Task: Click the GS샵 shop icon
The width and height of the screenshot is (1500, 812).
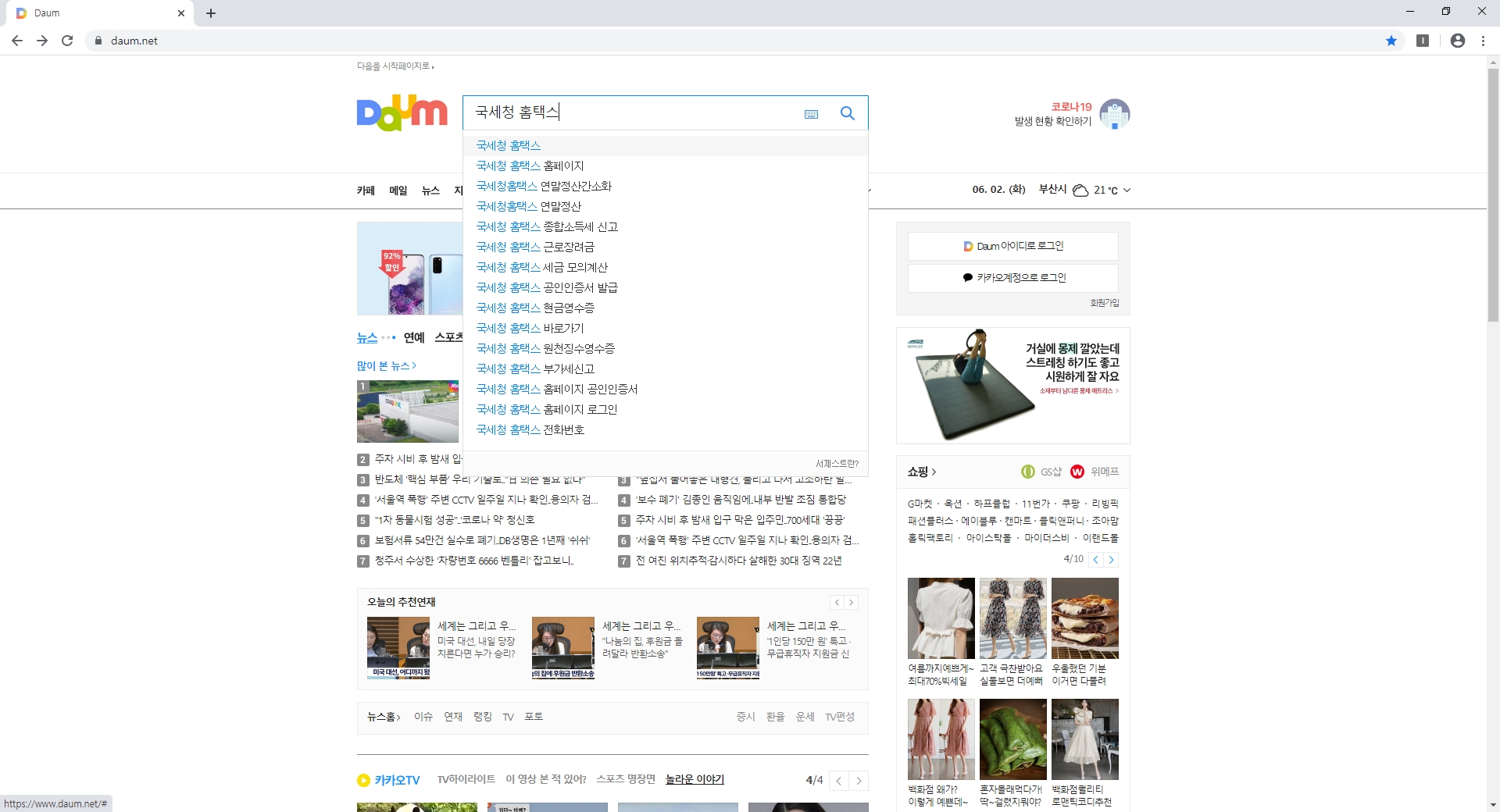Action: click(x=1028, y=472)
